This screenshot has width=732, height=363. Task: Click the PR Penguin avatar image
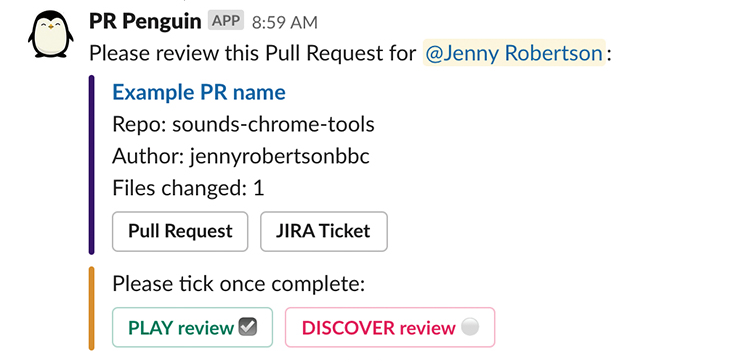(x=50, y=34)
